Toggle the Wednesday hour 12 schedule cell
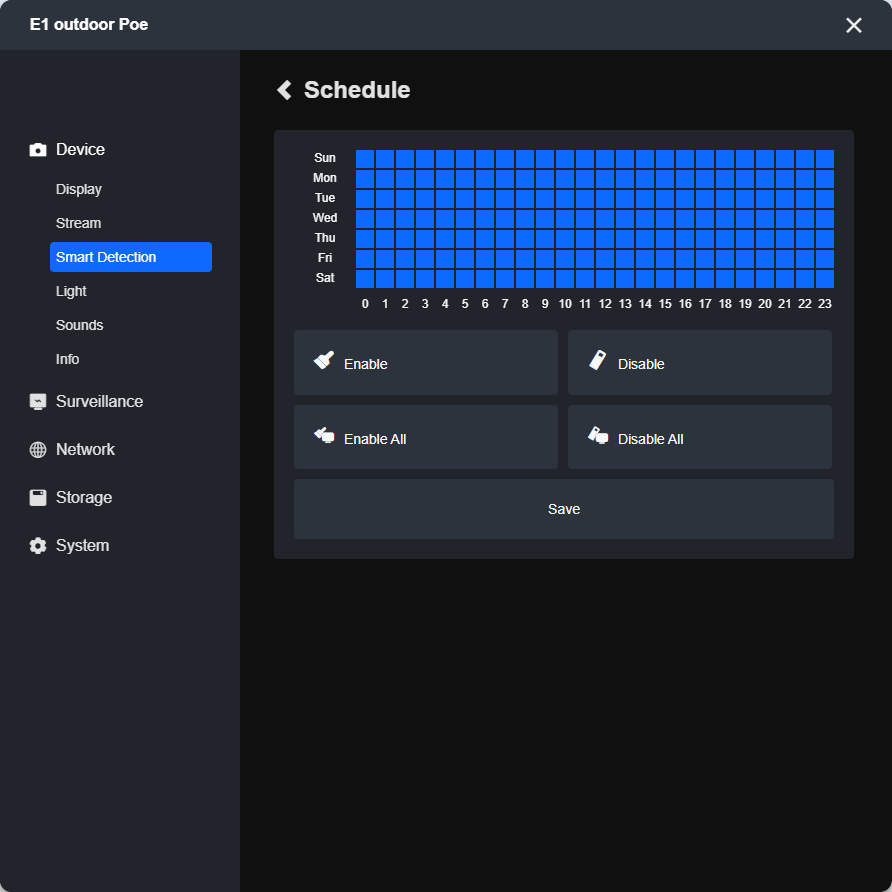Viewport: 892px width, 892px height. pyautogui.click(x=605, y=218)
